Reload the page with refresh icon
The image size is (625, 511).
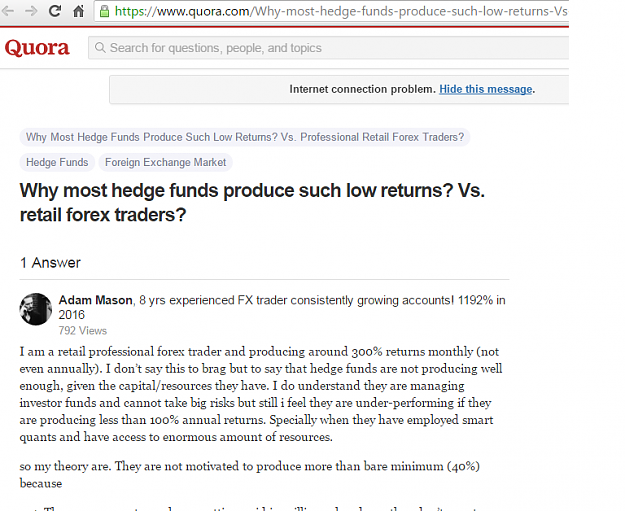click(55, 10)
